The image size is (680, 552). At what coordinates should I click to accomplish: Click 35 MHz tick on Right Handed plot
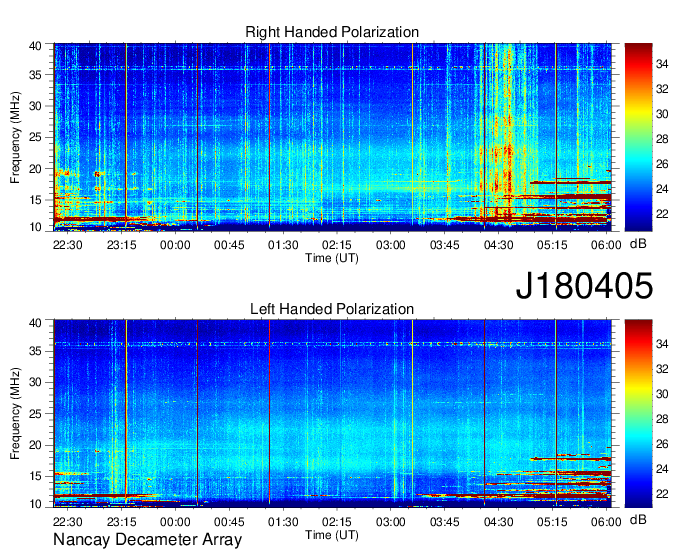pos(35,75)
